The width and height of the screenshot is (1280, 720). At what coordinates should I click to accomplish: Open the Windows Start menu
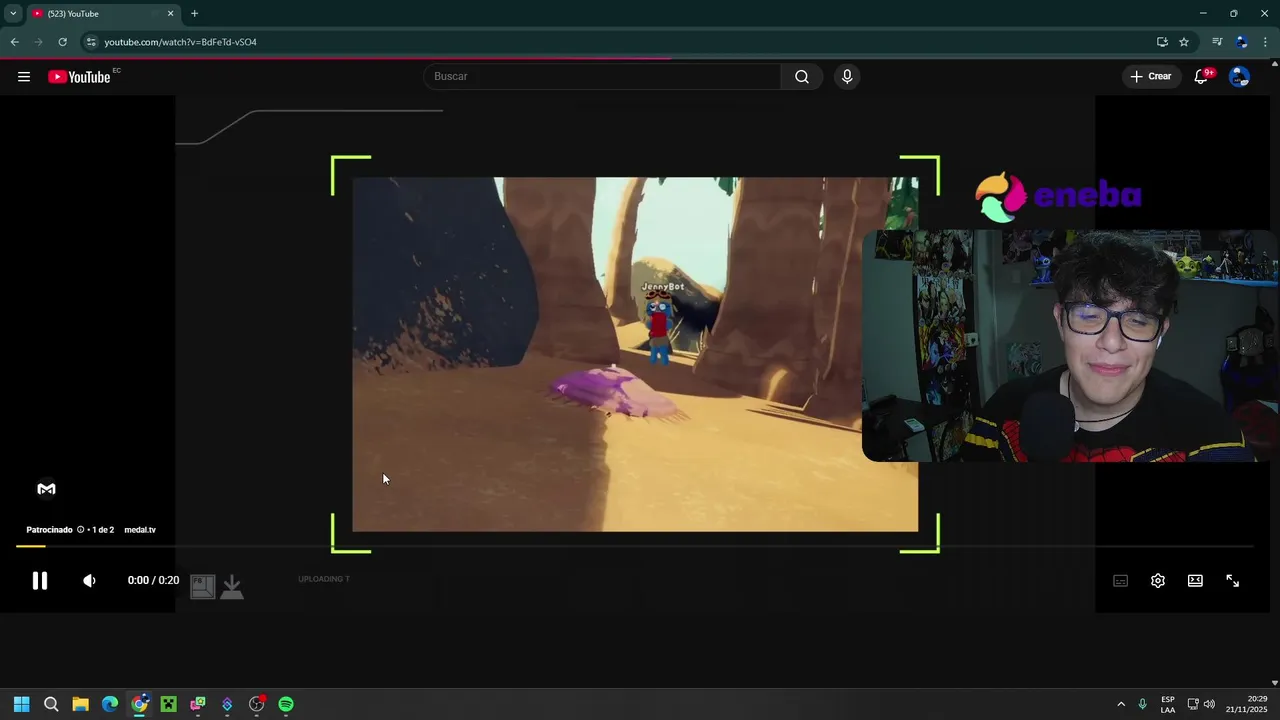click(x=21, y=704)
